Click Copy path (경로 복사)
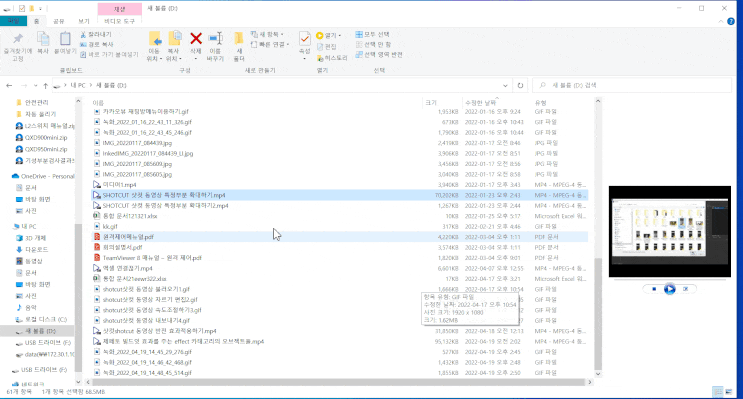 97,45
